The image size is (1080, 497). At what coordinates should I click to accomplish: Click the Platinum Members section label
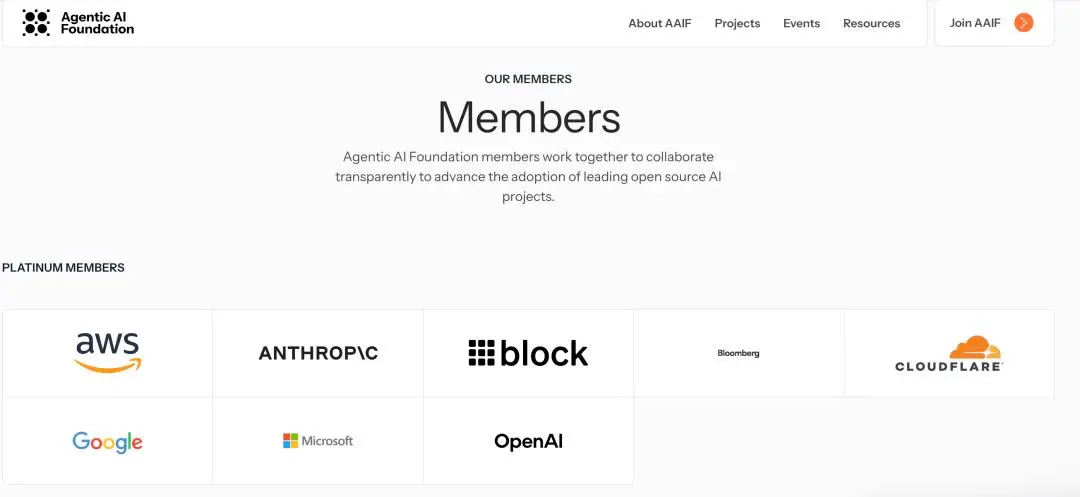coord(63,268)
